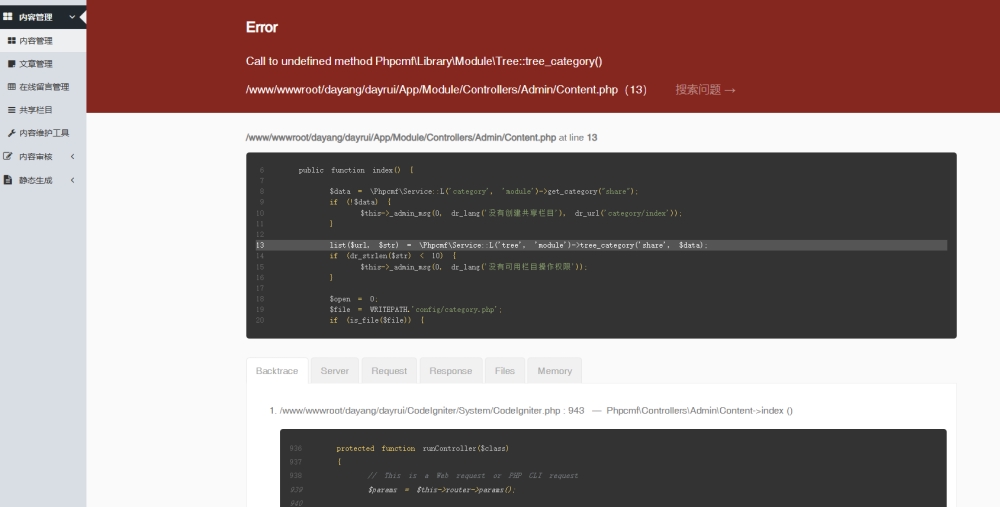Image resolution: width=1000 pixels, height=507 pixels.
Task: Click the 内容管理 grid icon in sidebar header
Action: (8, 17)
